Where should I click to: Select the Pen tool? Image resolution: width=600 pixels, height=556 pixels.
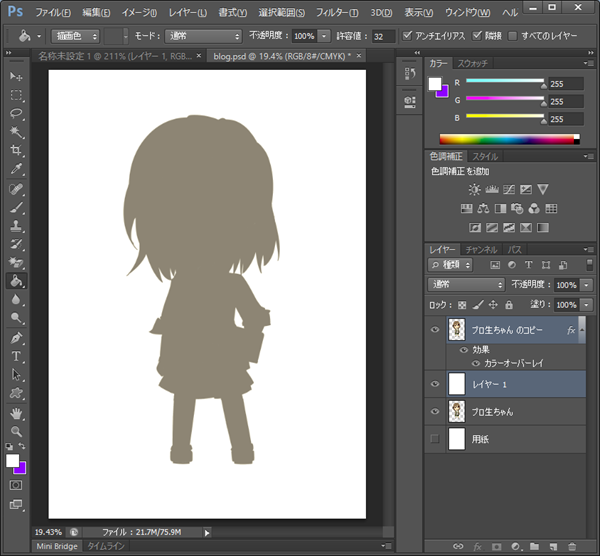click(x=16, y=338)
